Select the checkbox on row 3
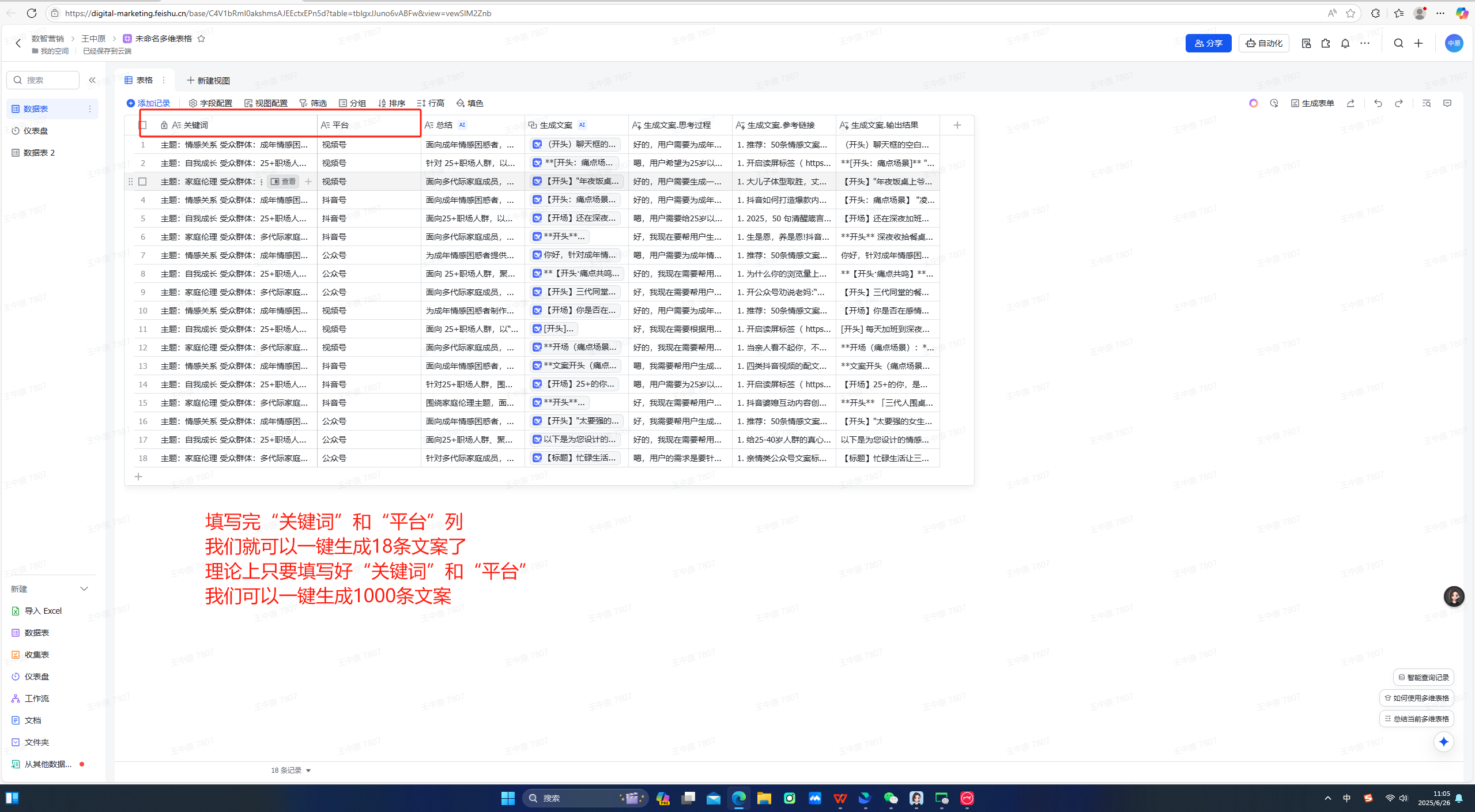Image resolution: width=1475 pixels, height=812 pixels. [142, 181]
